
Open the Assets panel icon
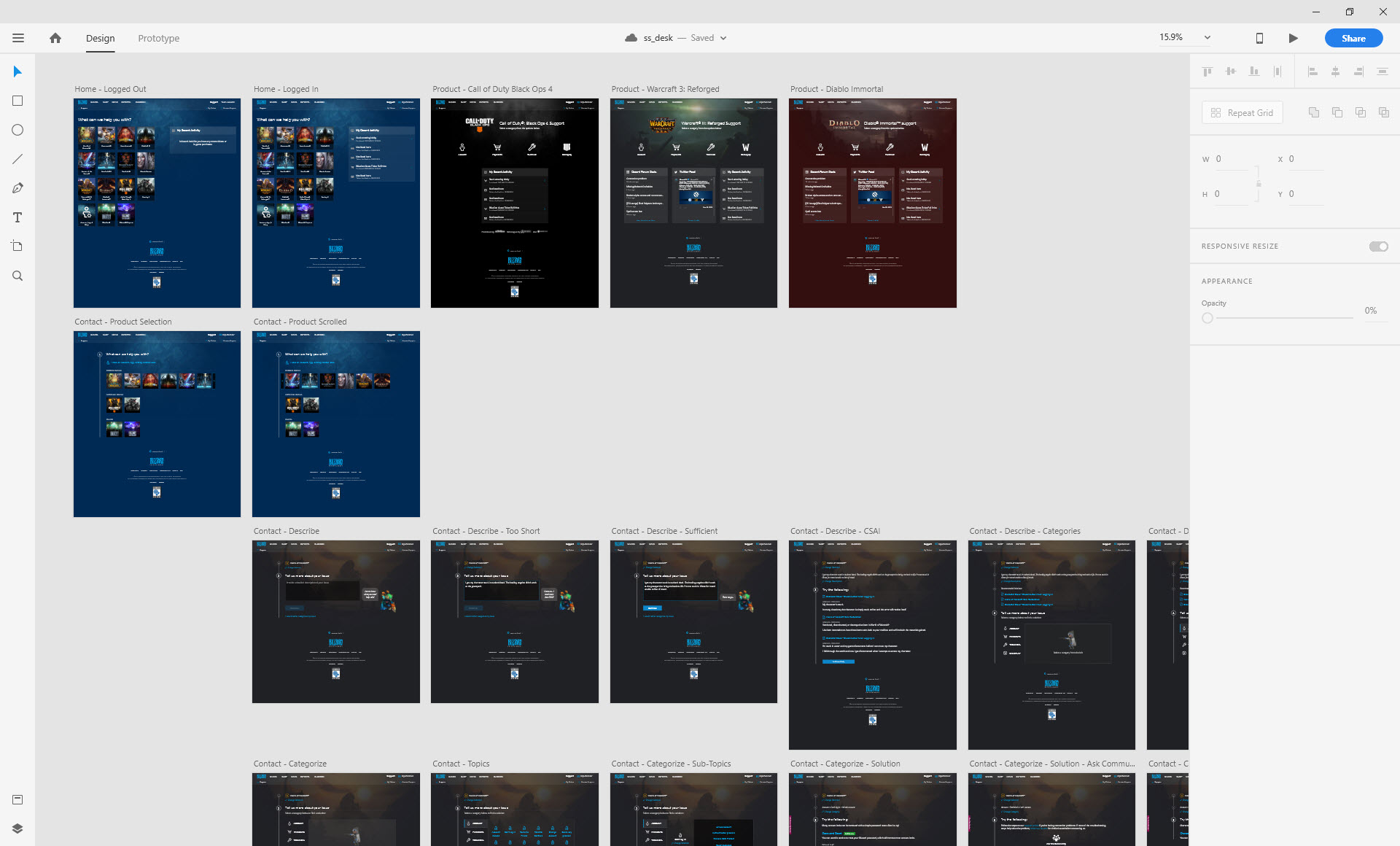coord(17,799)
